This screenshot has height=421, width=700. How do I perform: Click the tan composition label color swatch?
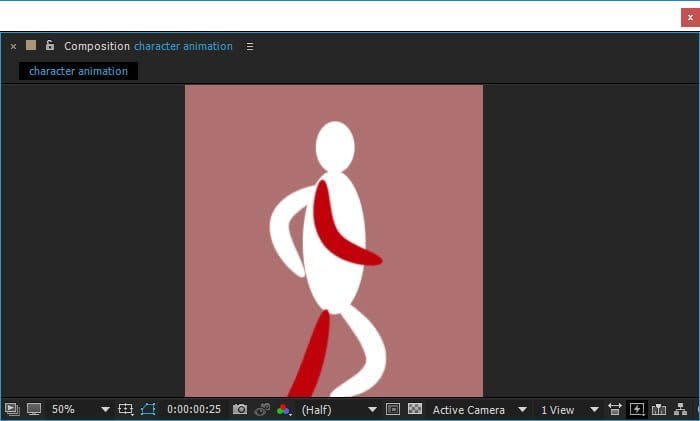click(31, 45)
